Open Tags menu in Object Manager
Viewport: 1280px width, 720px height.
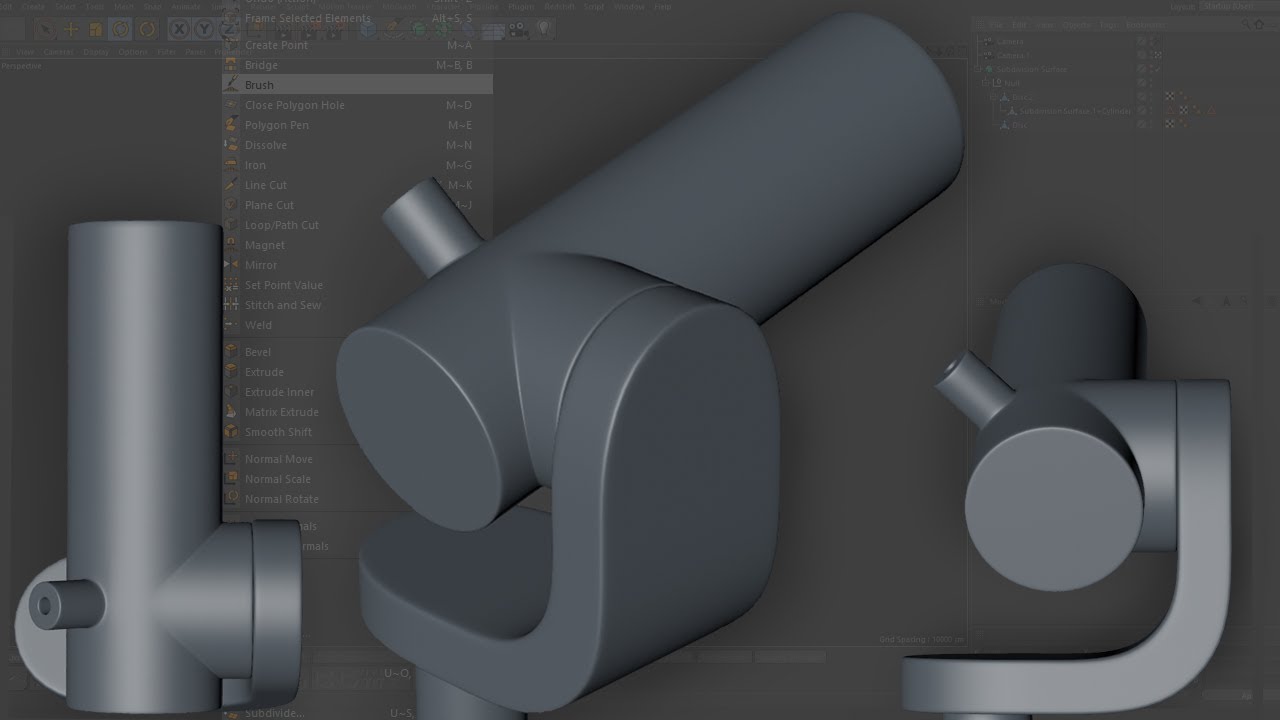tap(1108, 25)
